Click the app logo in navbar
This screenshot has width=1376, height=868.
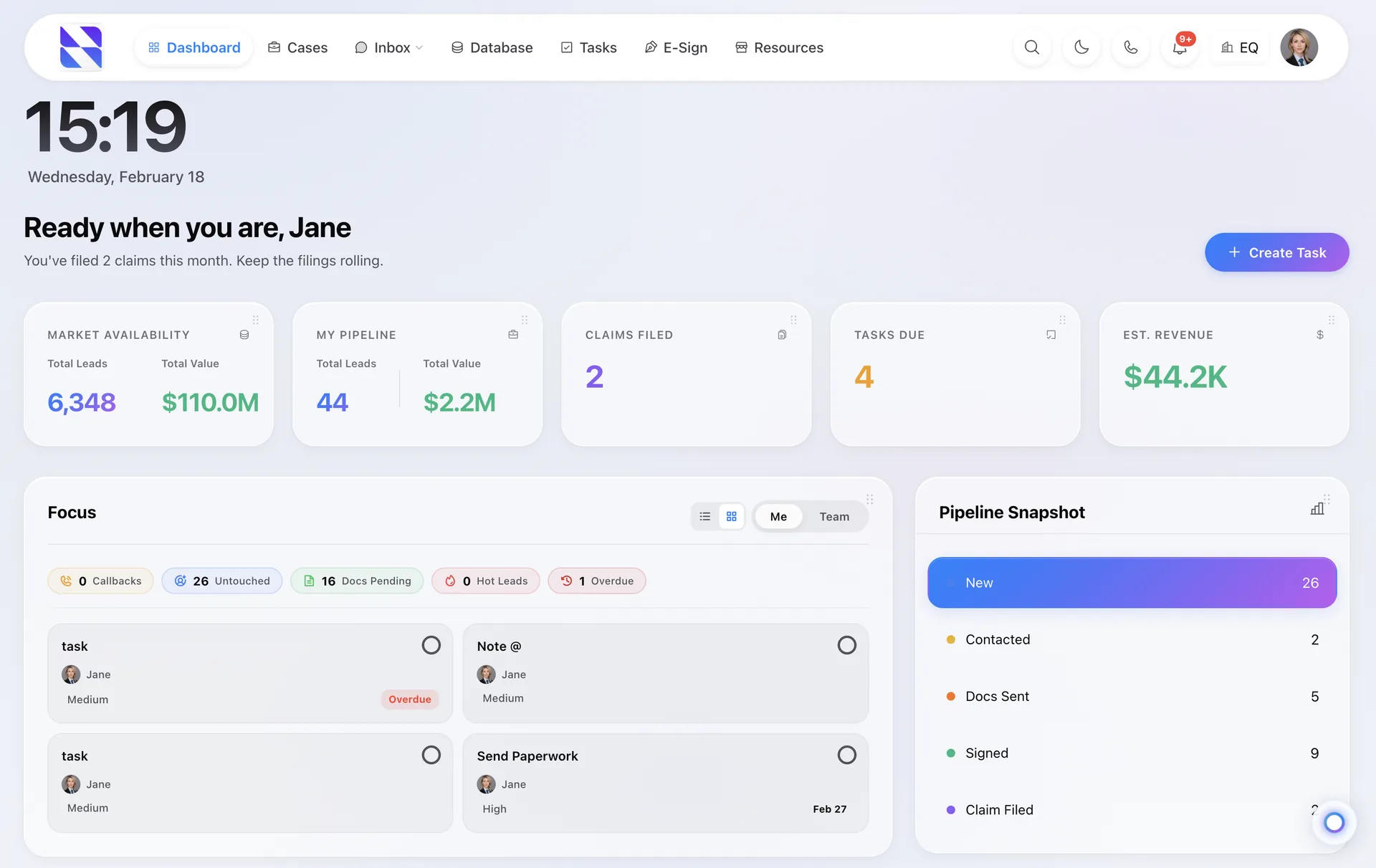pyautogui.click(x=81, y=47)
